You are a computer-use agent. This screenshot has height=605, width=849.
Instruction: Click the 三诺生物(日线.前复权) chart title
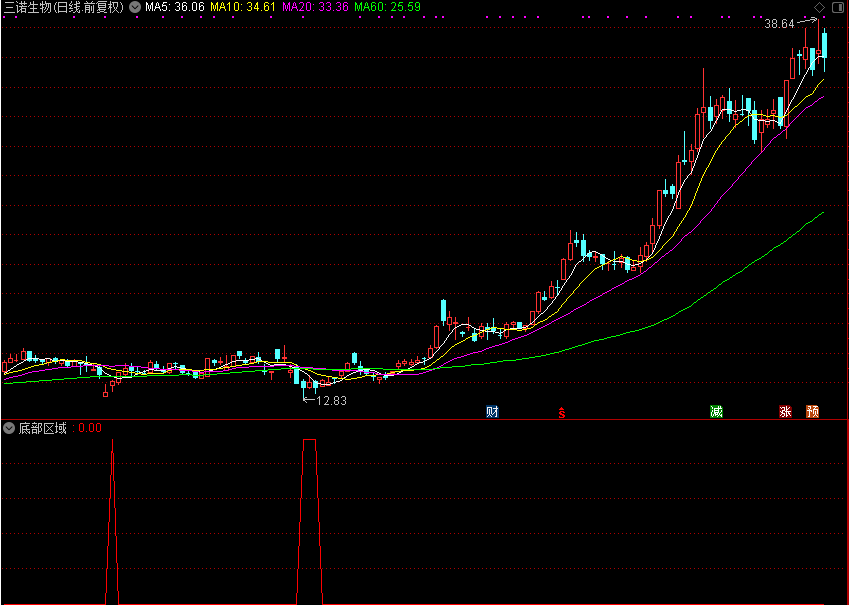tap(64, 8)
